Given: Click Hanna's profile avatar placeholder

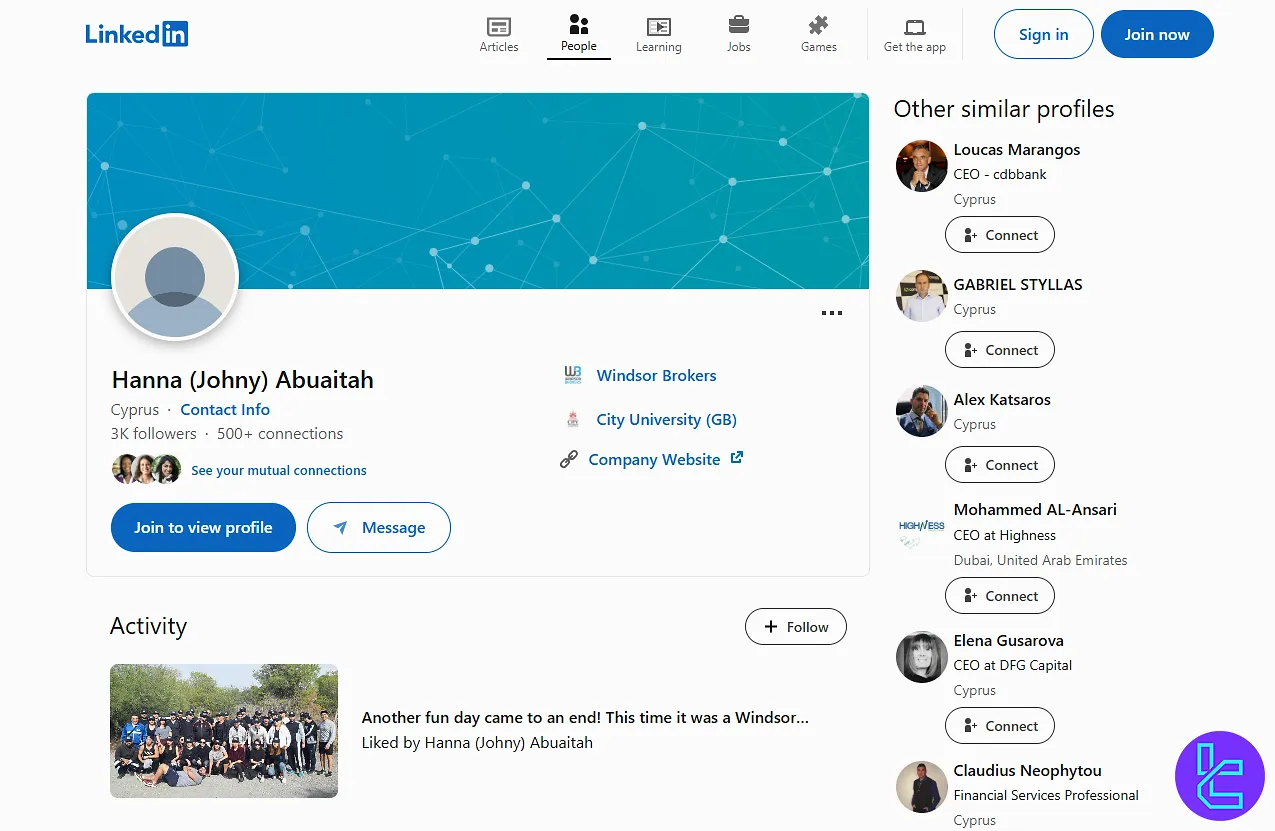Looking at the screenshot, I should pos(175,277).
